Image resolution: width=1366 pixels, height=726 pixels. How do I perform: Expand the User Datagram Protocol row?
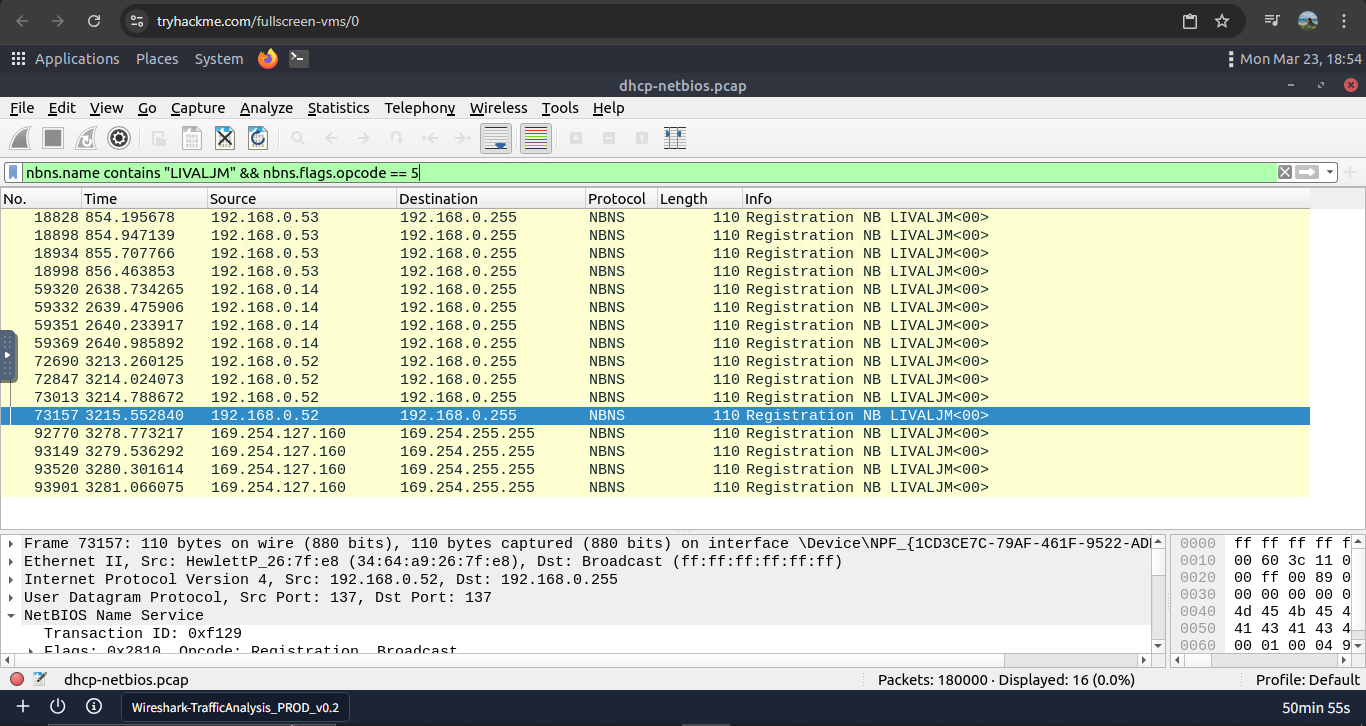[11, 598]
